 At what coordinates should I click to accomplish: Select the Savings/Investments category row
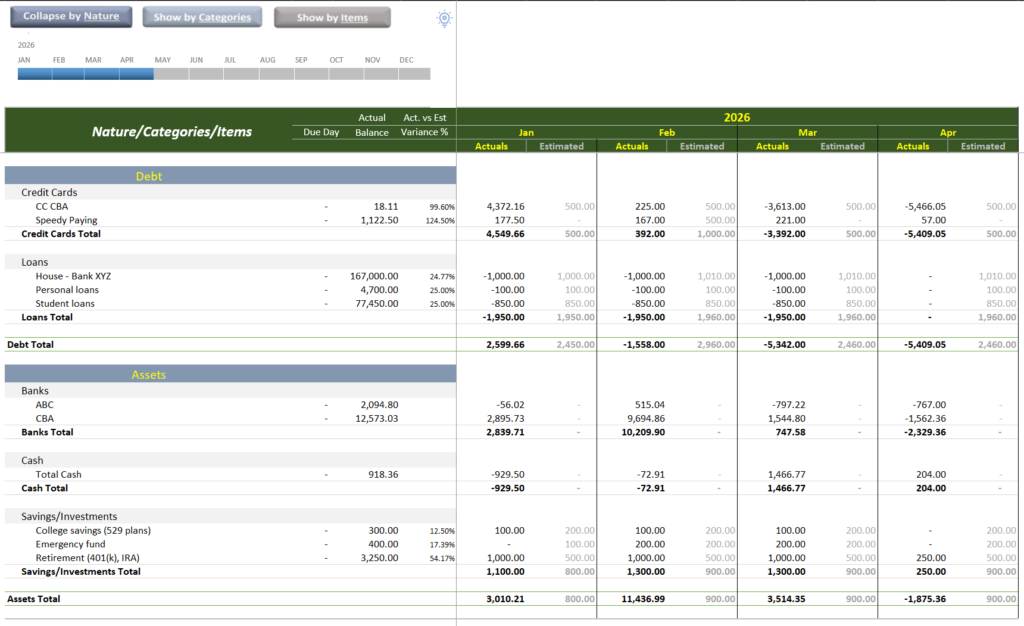231,516
